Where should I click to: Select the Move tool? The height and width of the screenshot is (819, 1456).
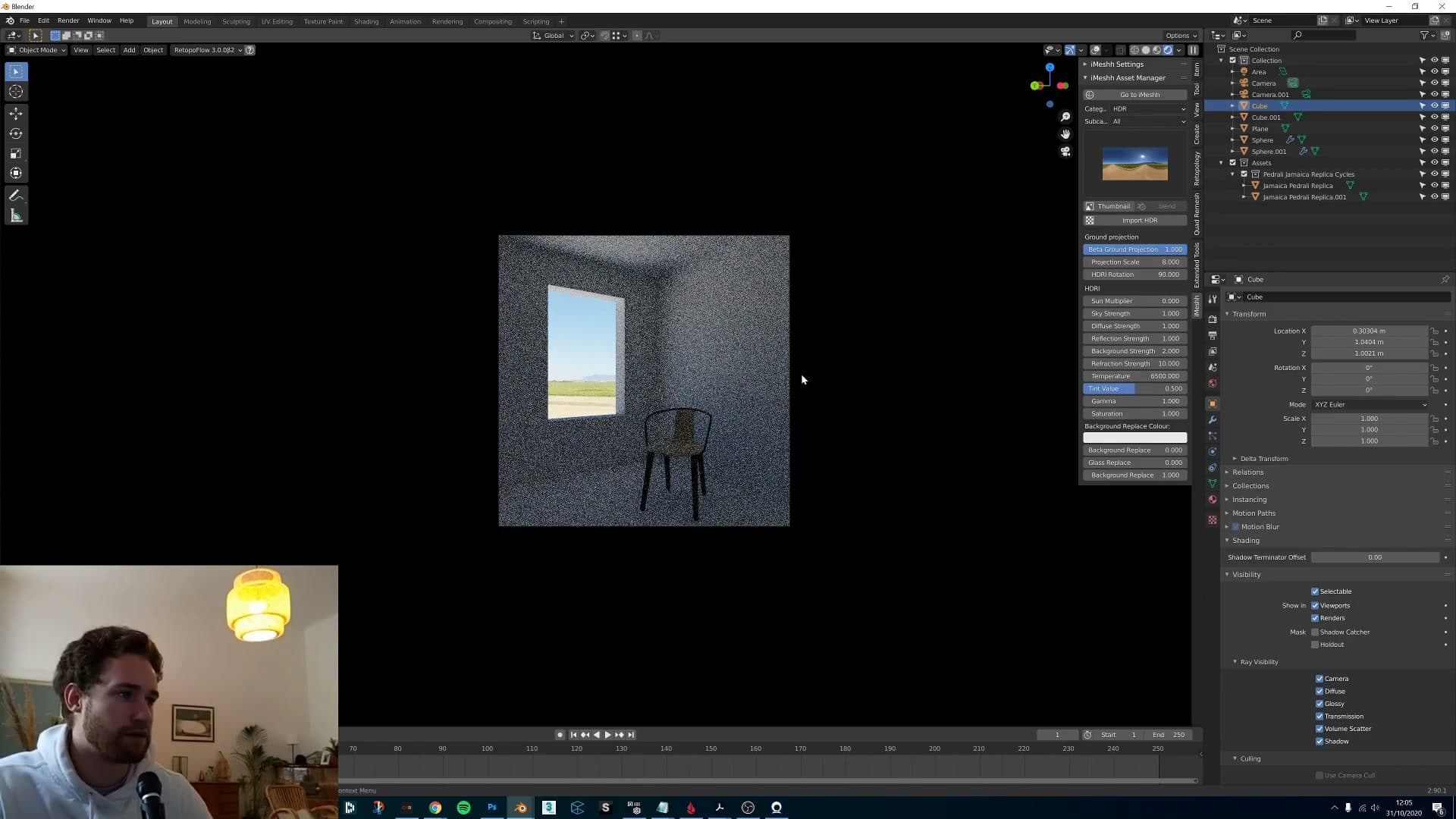click(16, 114)
